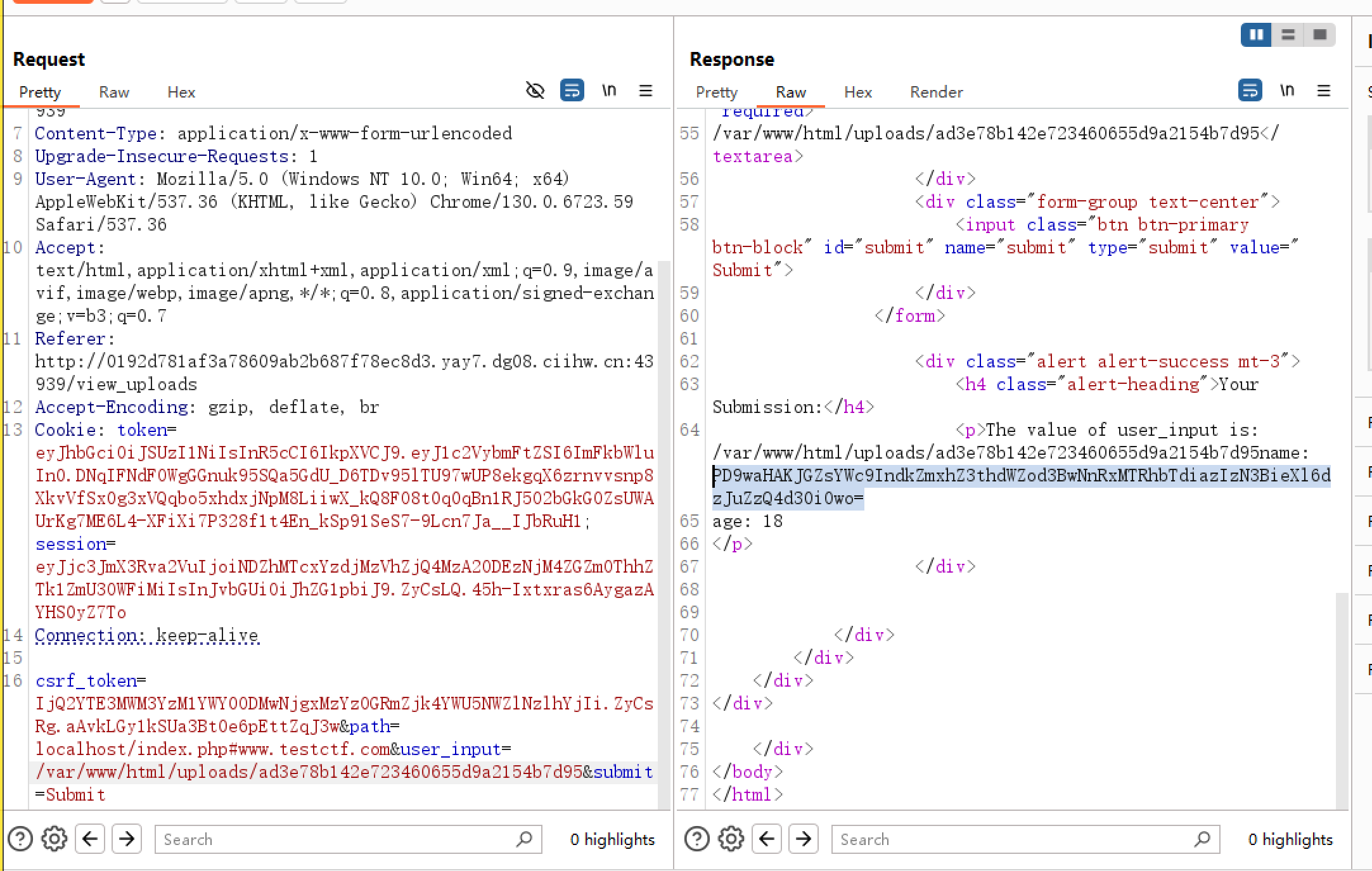This screenshot has height=871, width=1372.
Task: Switch Request view to Raw tab
Action: pos(114,92)
